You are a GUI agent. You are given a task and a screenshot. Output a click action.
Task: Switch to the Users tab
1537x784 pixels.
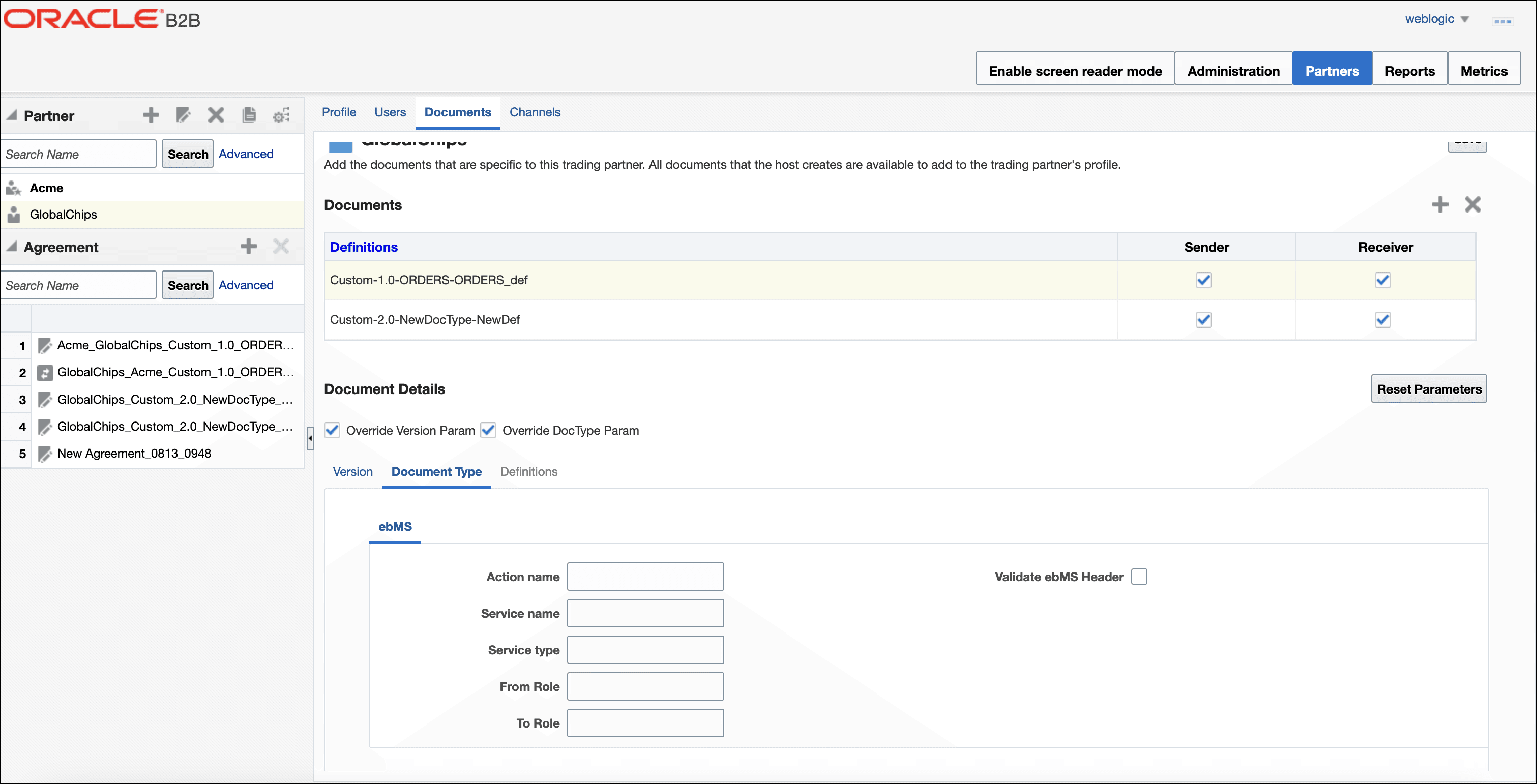[x=390, y=112]
